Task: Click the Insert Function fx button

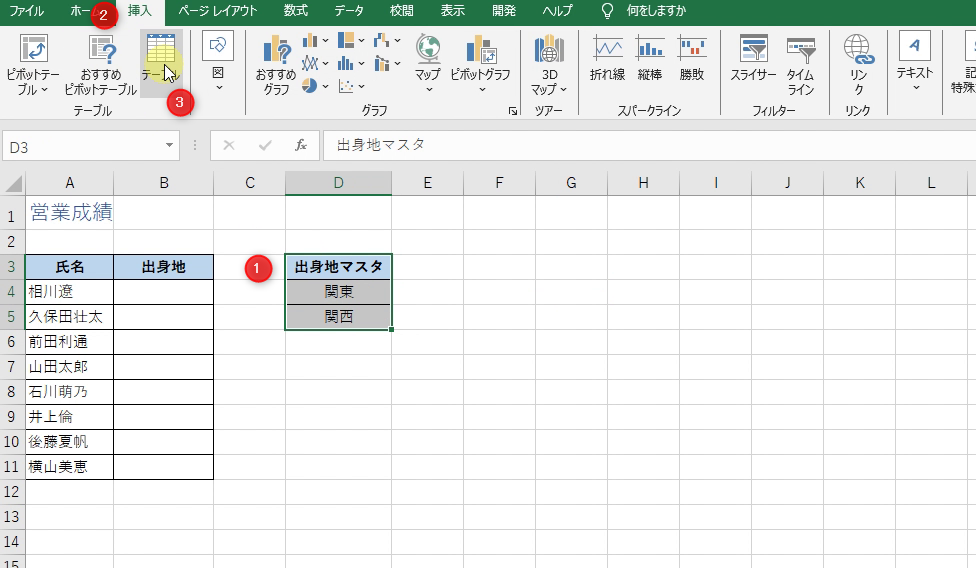Action: pos(300,146)
